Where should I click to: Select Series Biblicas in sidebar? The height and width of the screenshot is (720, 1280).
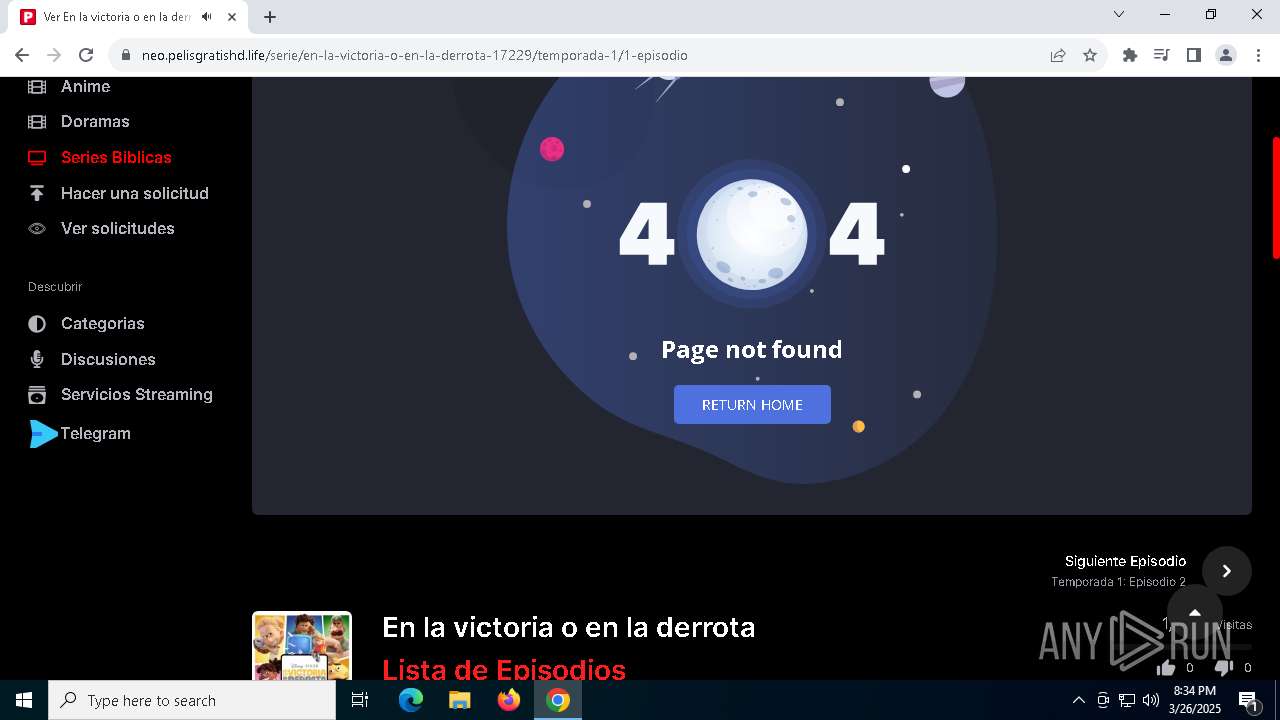pyautogui.click(x=116, y=157)
